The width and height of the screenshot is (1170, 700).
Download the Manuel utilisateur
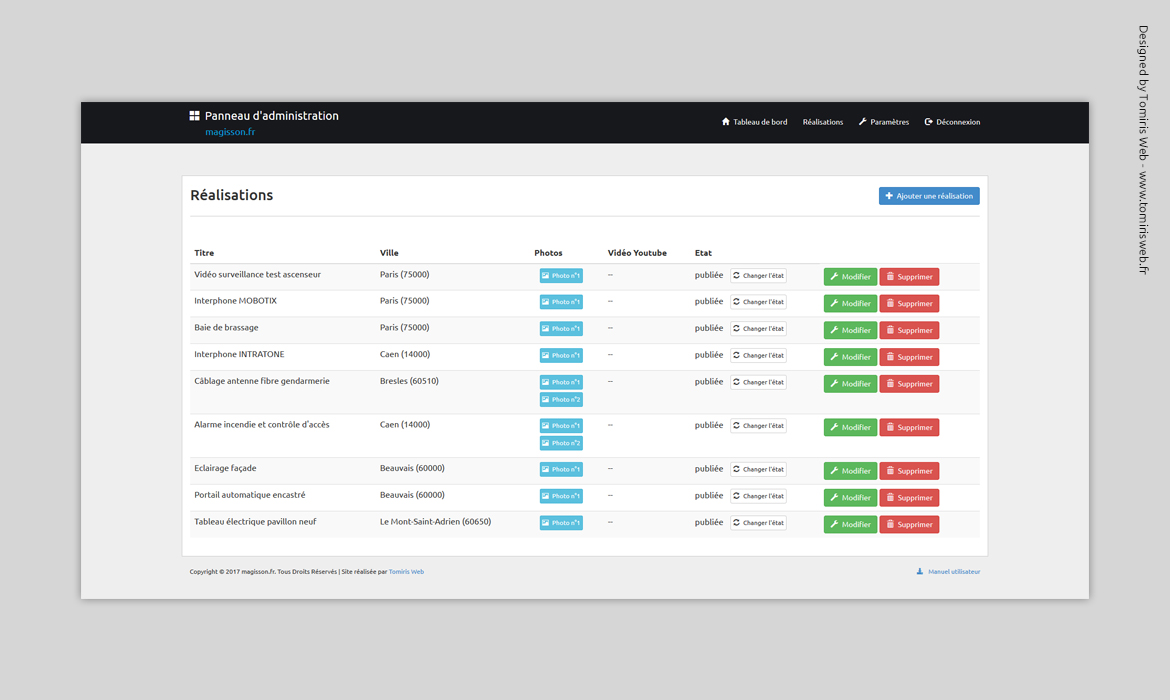coord(948,572)
